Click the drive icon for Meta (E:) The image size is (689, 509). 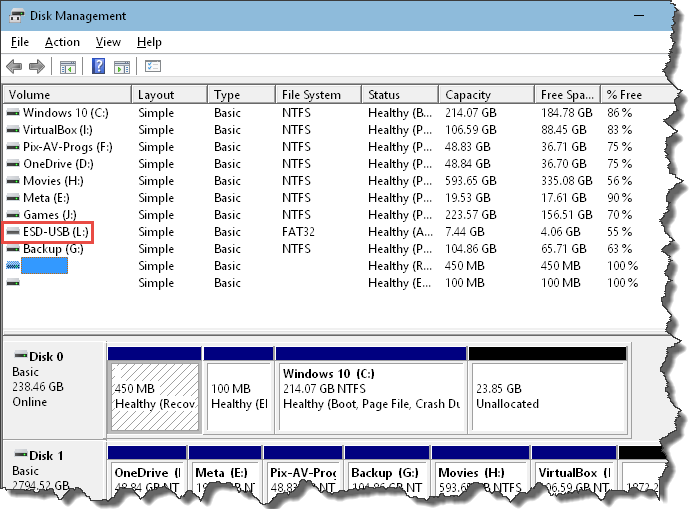point(13,198)
